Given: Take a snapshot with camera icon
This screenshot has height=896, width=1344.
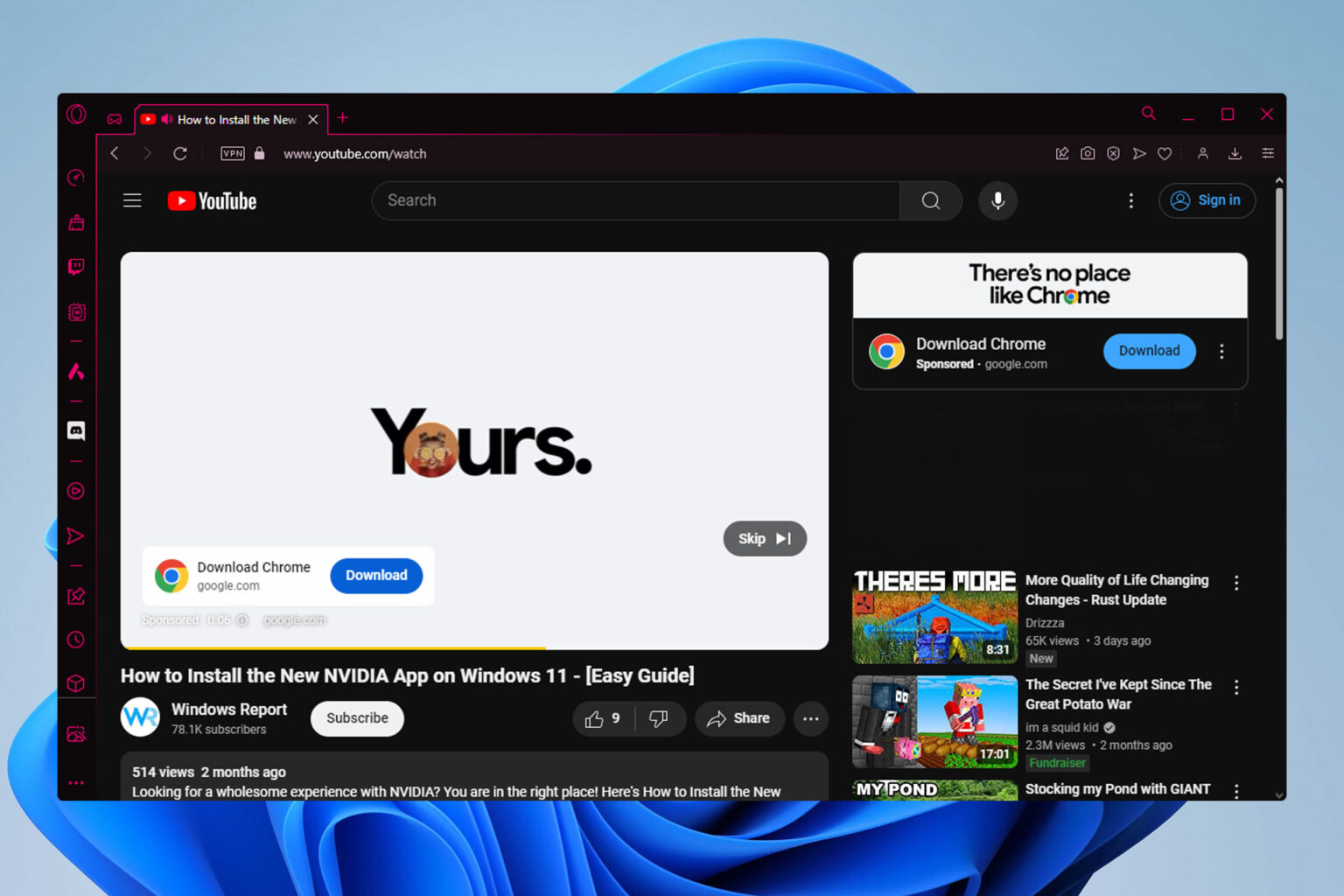Looking at the screenshot, I should click(1088, 153).
